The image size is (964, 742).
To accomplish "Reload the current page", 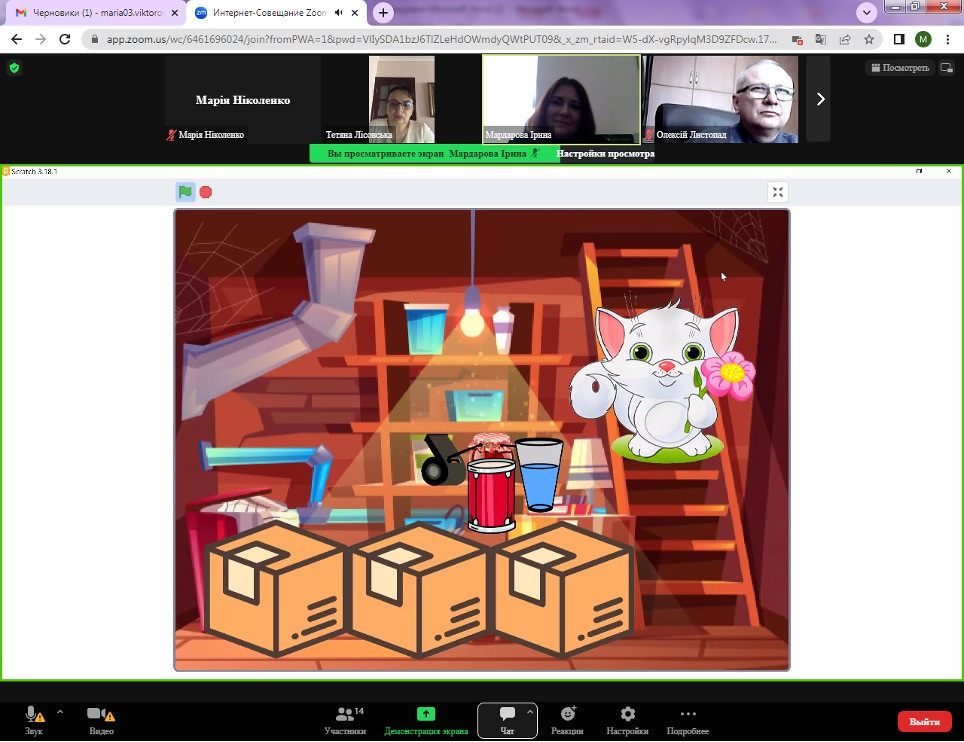I will point(65,39).
